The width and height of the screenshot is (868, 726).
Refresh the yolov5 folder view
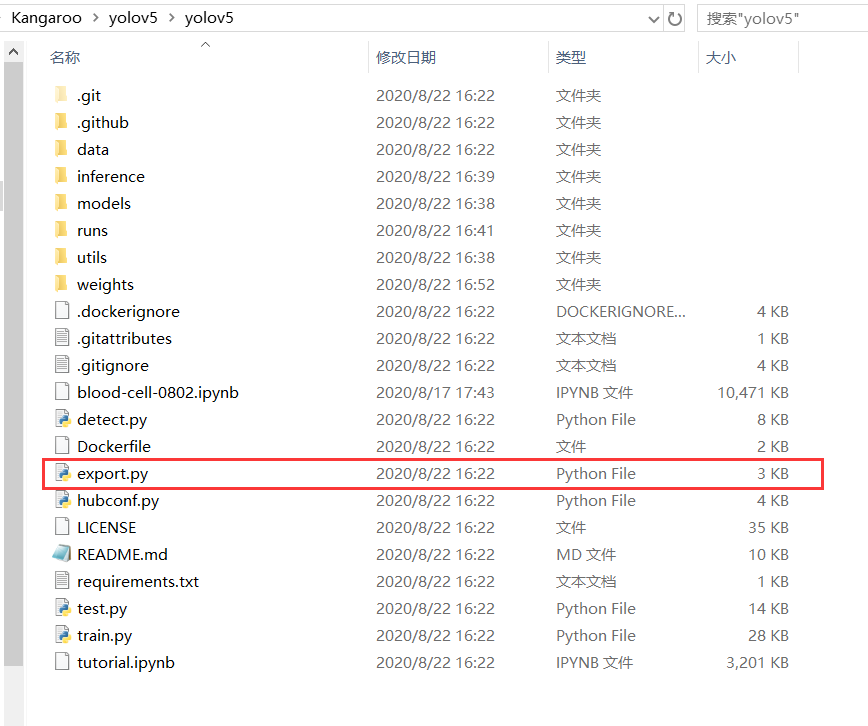click(x=674, y=19)
